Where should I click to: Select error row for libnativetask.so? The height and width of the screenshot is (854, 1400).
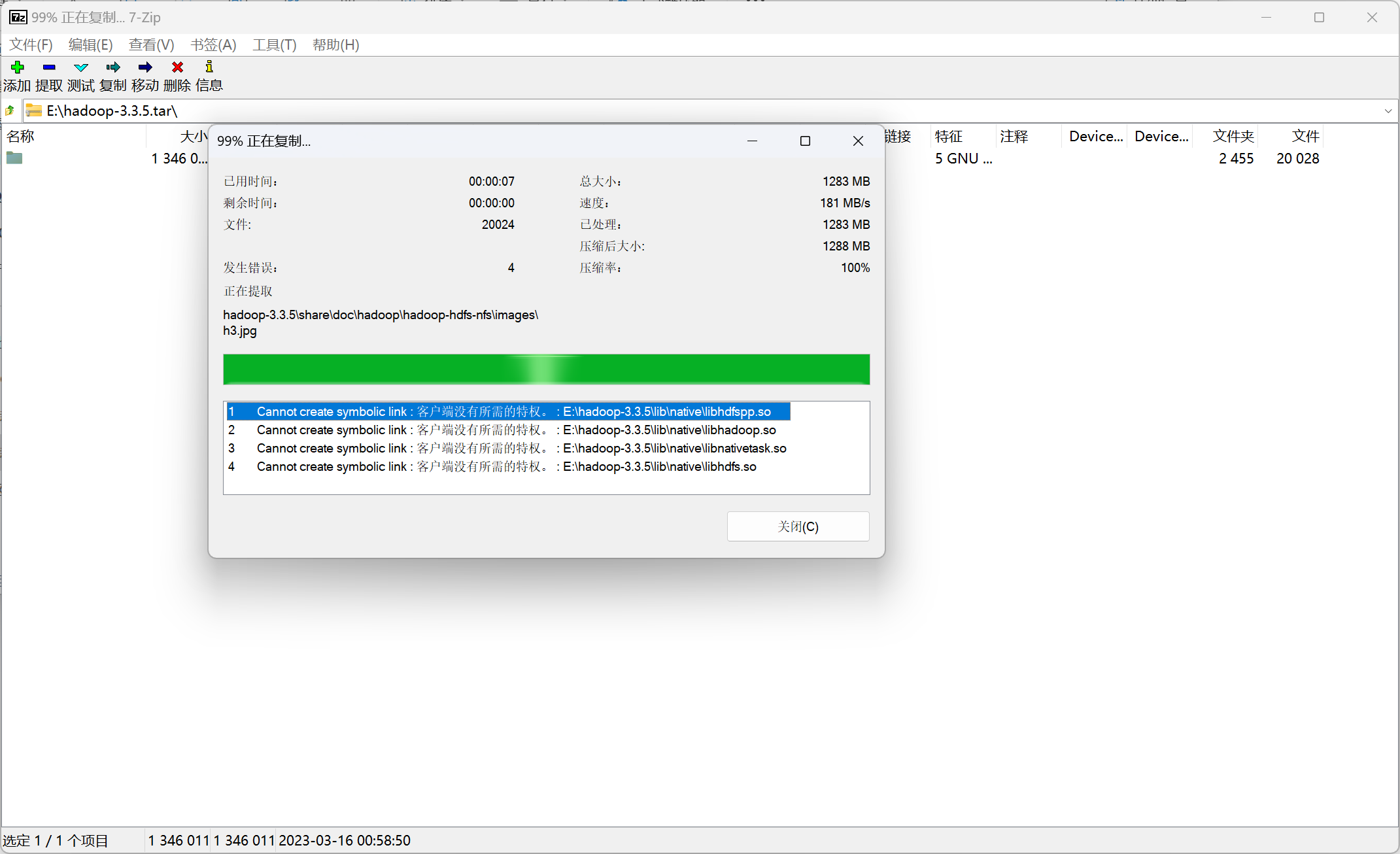coord(521,448)
